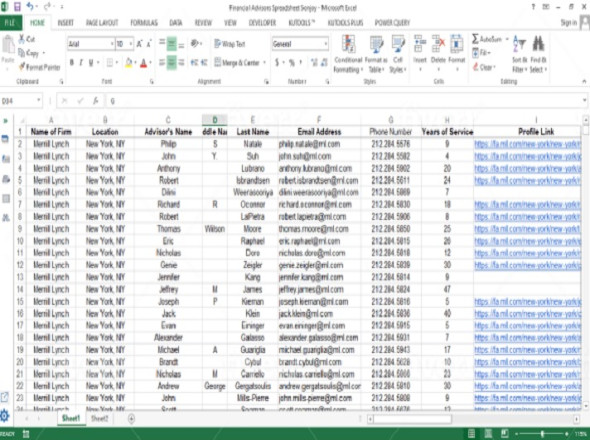Toggle Wrap Text option
590x440 pixels.
230,44
